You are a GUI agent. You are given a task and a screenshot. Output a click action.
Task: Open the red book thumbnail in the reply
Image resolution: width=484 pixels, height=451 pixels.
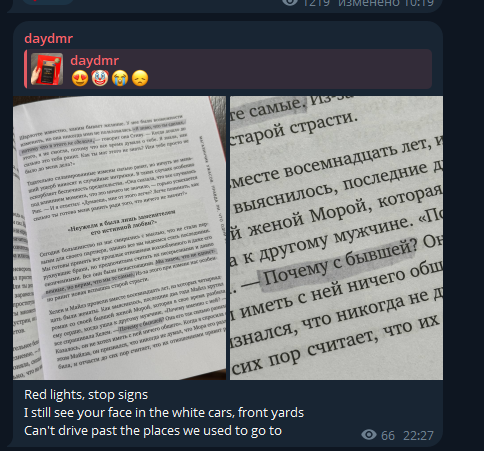[47, 69]
